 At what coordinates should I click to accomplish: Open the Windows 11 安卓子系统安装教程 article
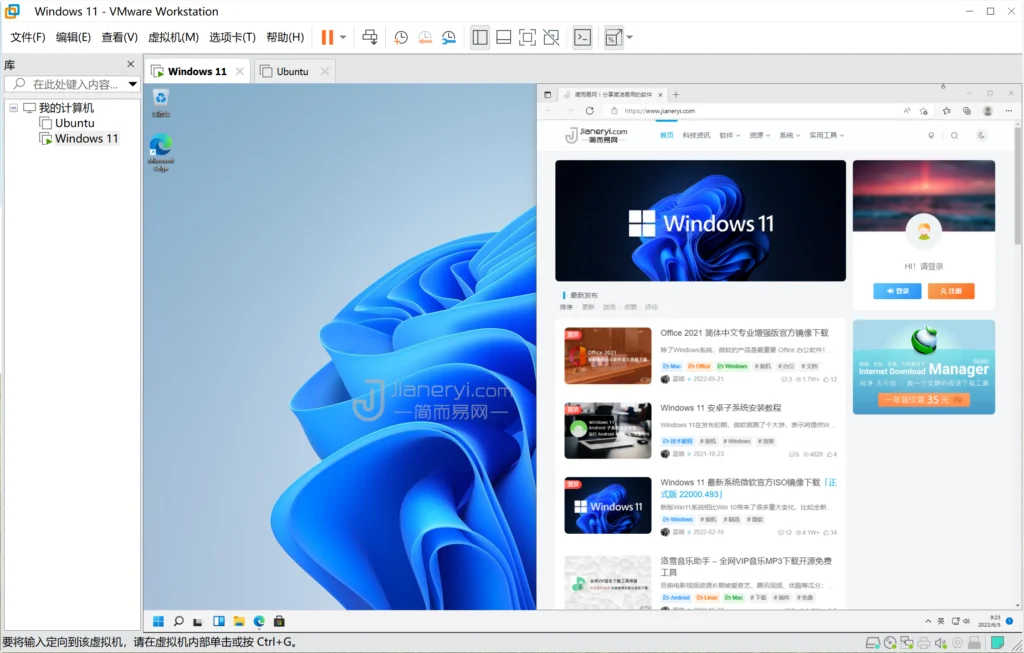[720, 407]
